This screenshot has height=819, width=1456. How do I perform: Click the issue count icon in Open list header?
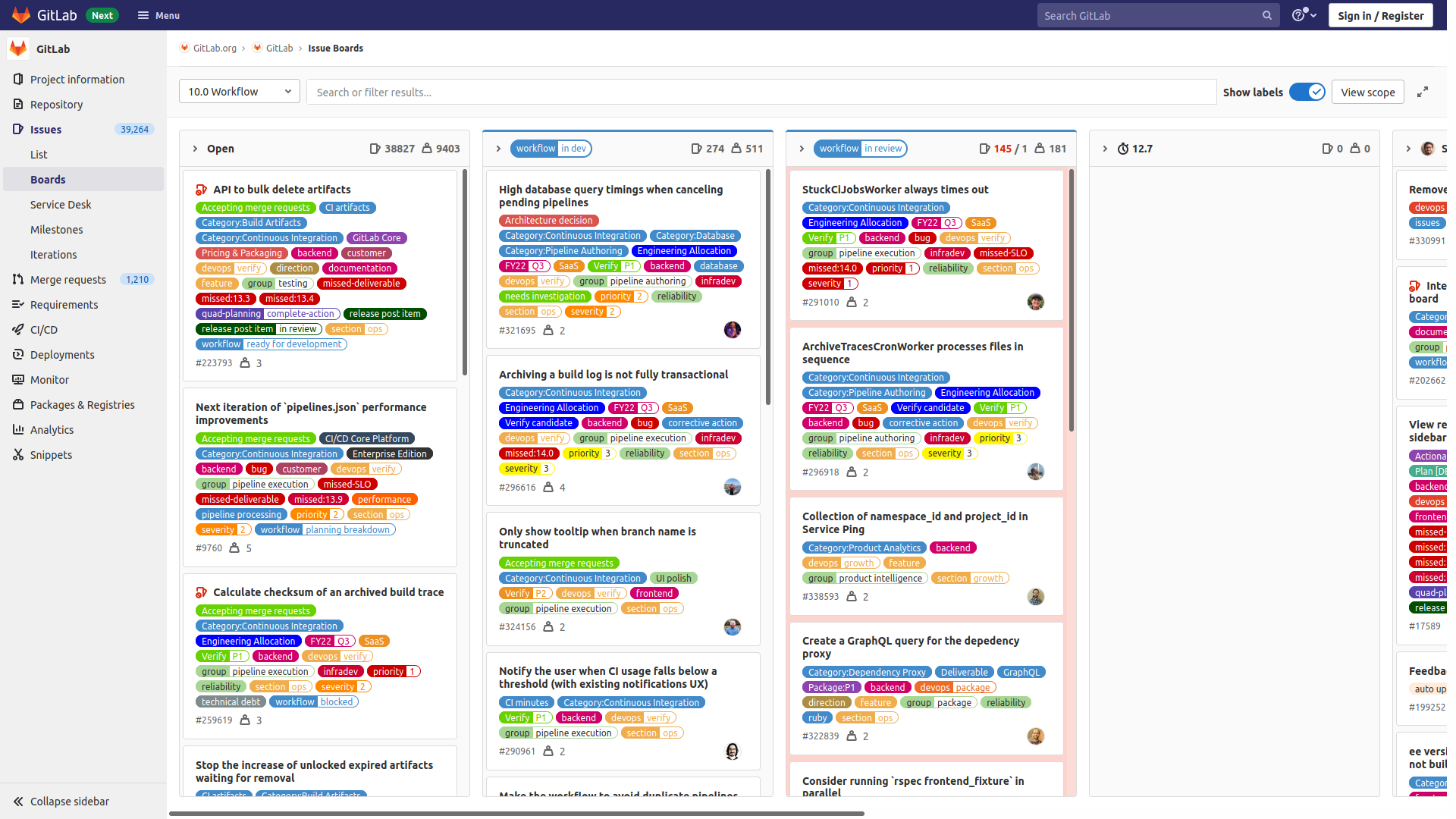pos(375,149)
